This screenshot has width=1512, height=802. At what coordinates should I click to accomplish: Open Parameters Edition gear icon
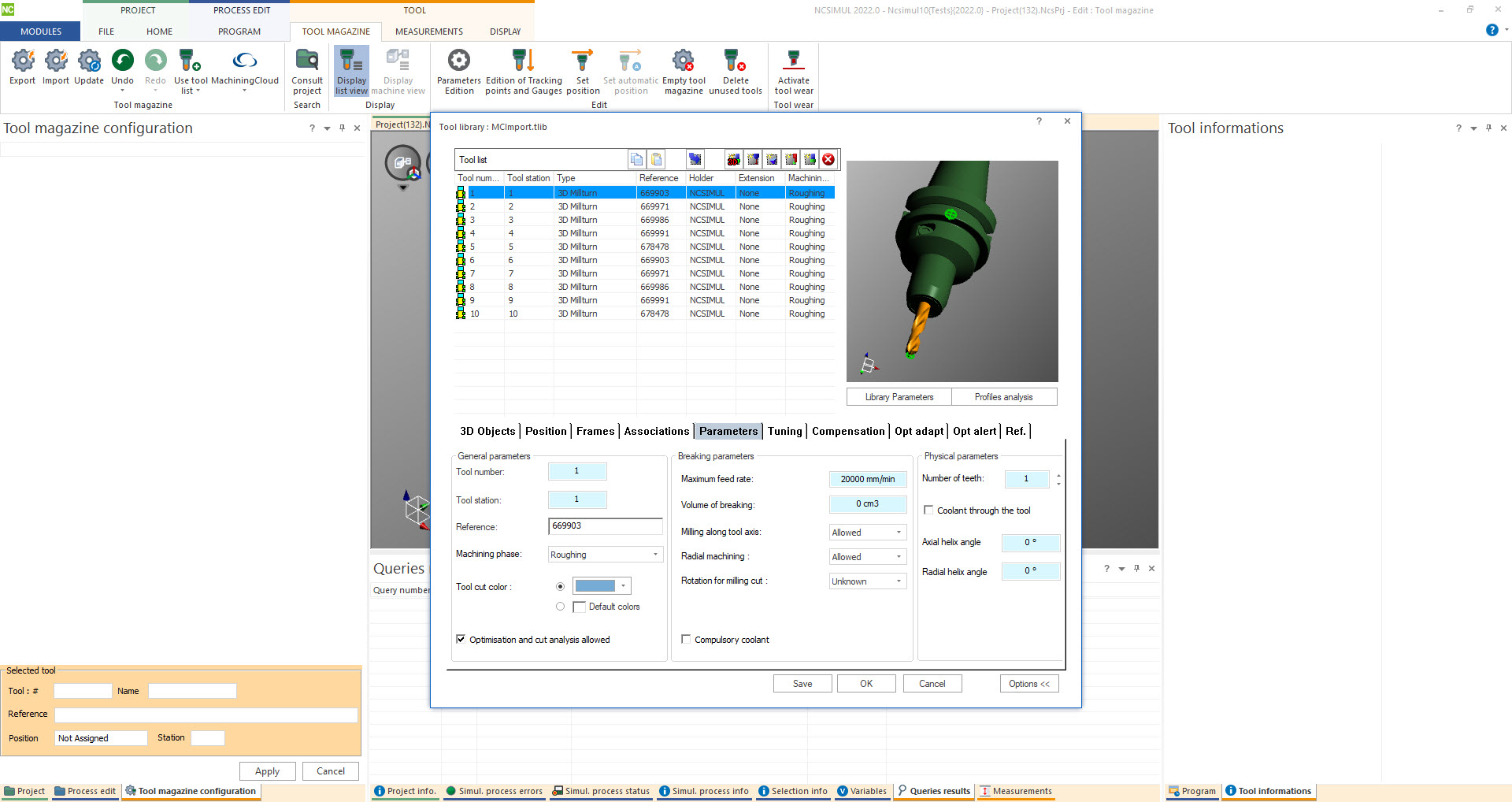click(x=458, y=61)
